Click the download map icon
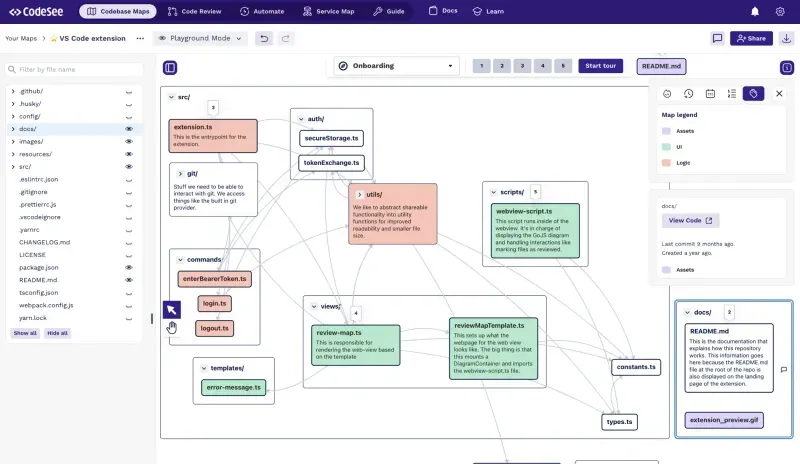This screenshot has height=464, width=800. pyautogui.click(x=786, y=38)
